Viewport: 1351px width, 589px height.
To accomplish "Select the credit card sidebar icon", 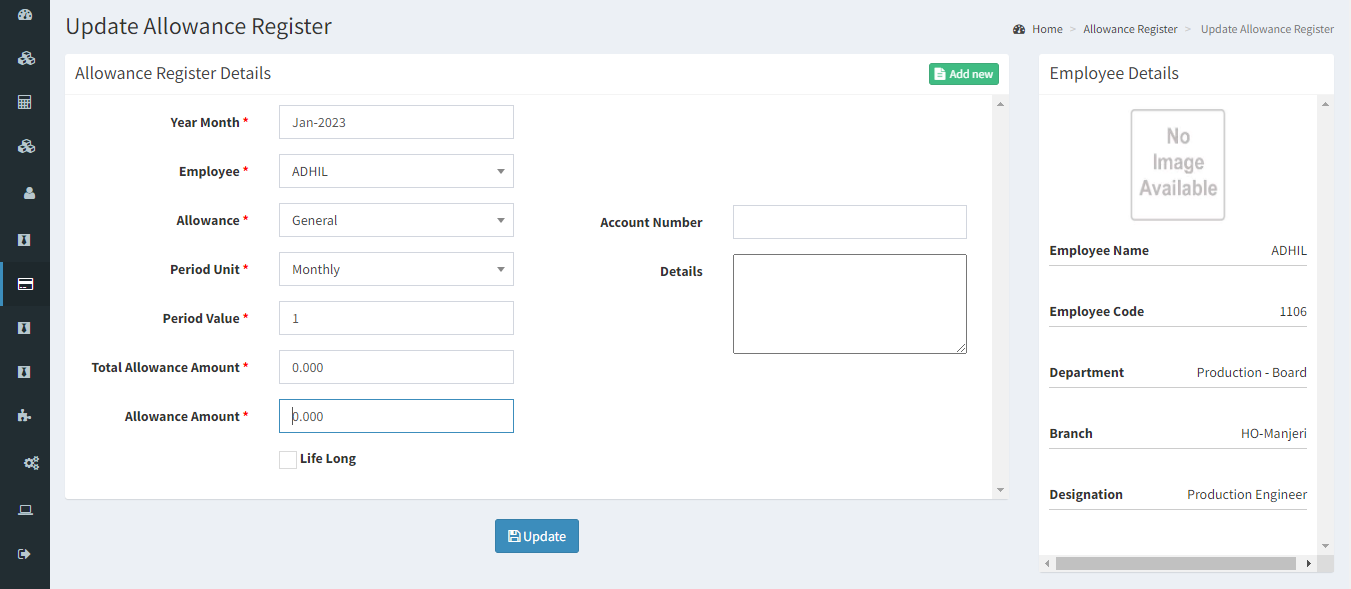I will click(26, 284).
